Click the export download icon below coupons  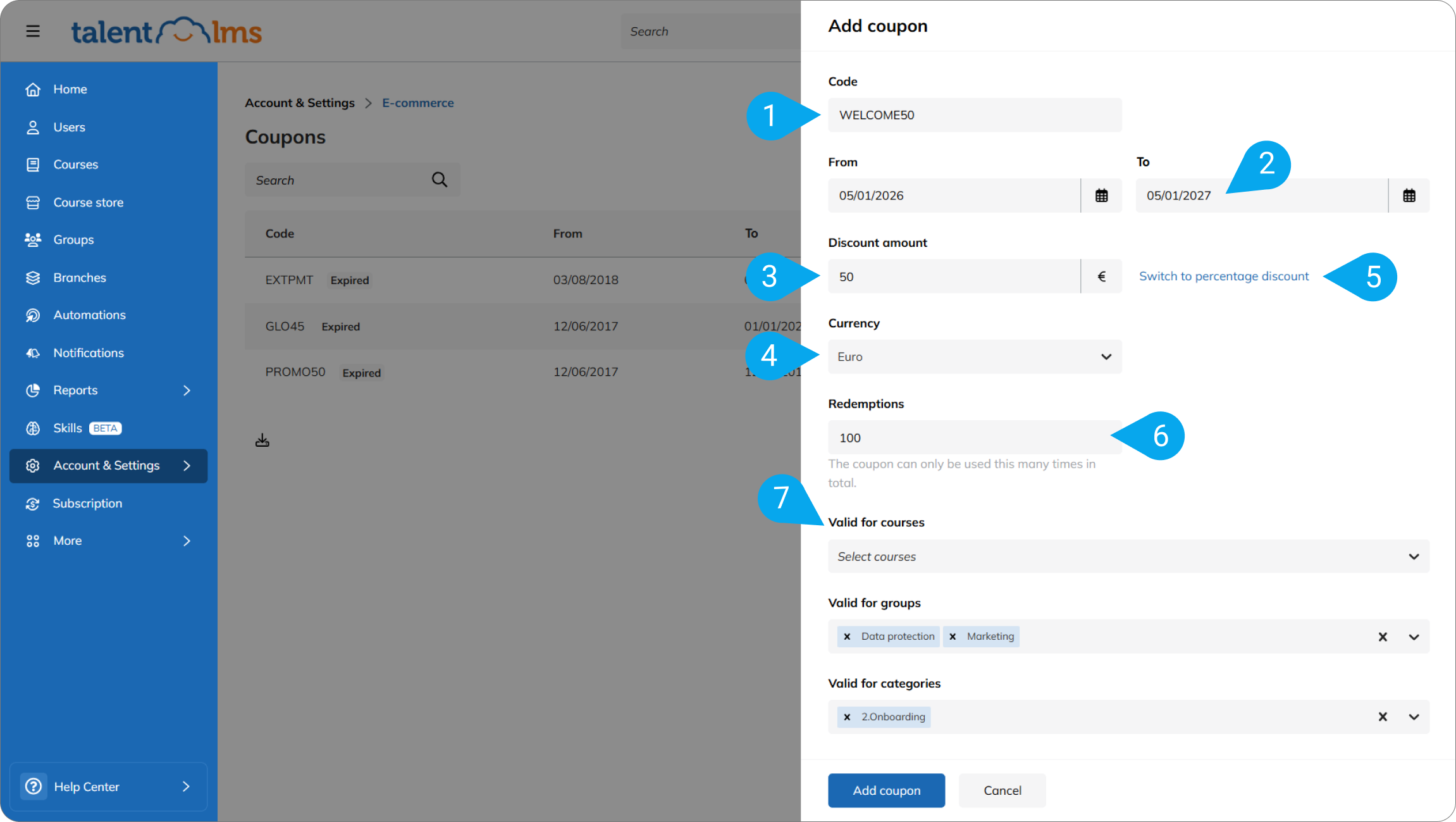[262, 440]
